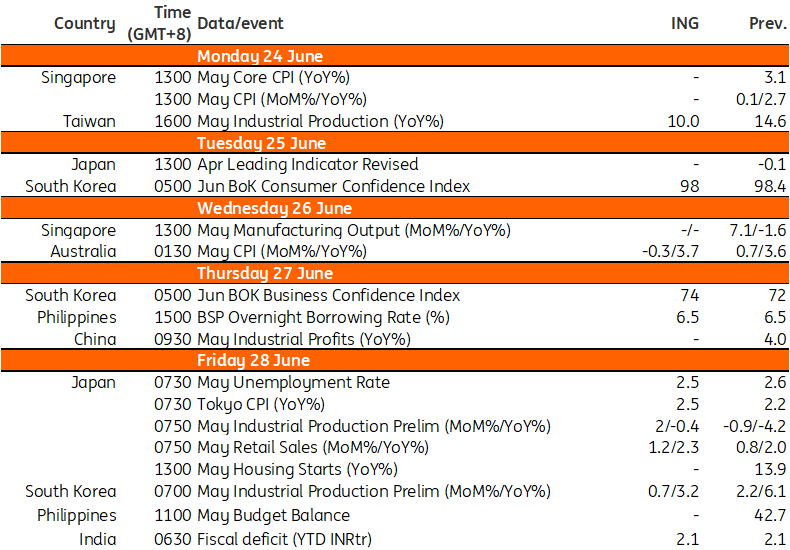The height and width of the screenshot is (550, 790).
Task: Click the -0.9/-4.2 previous value
Action: click(754, 426)
